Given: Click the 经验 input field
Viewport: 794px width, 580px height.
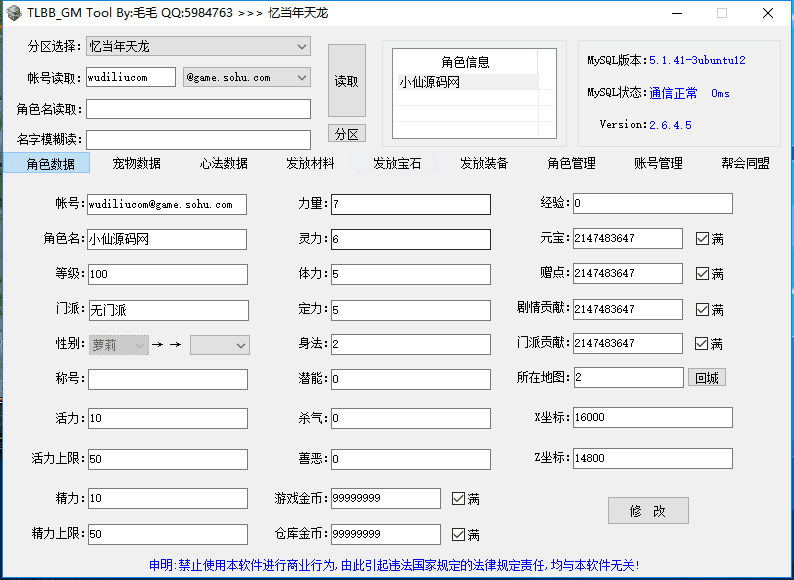Looking at the screenshot, I should click(653, 203).
